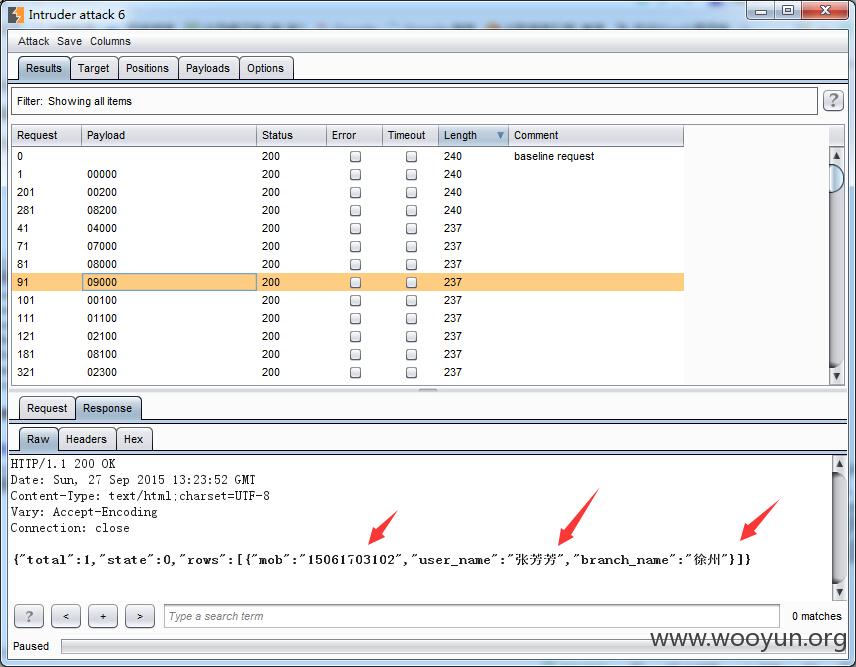Toggle Timeout checkbox in payload 00200 row
This screenshot has height=667, width=856.
click(412, 192)
